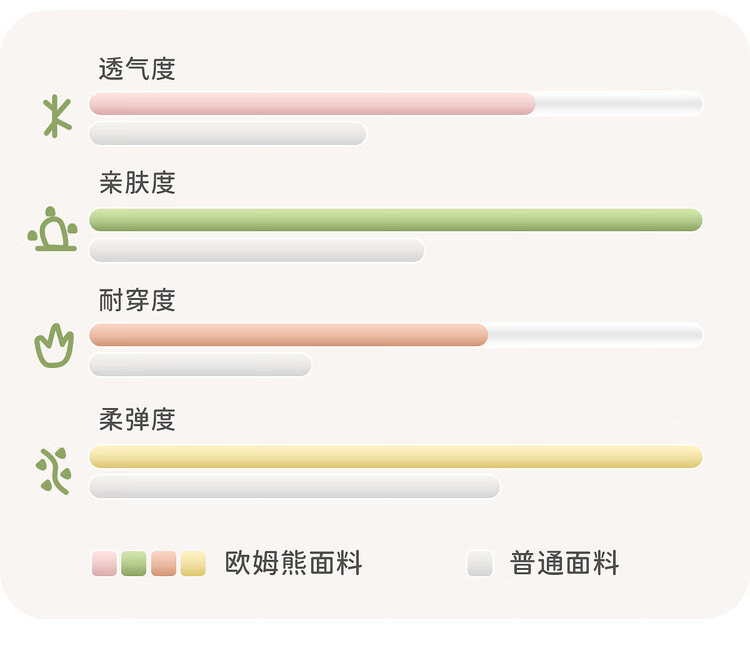Click the yellow 柔弹度 progress bar

pos(396,457)
